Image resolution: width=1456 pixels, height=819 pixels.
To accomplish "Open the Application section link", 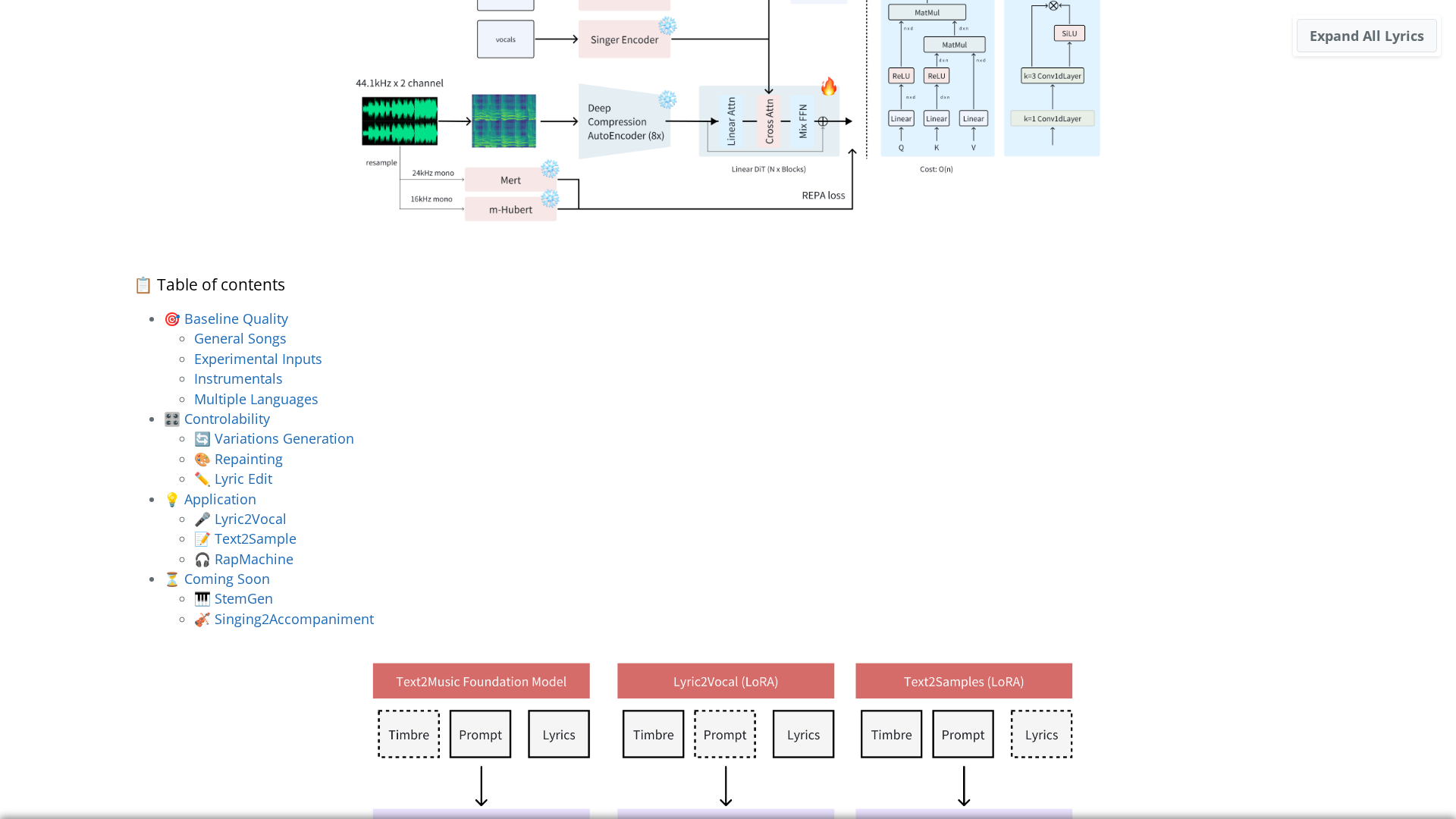I will 219,500.
